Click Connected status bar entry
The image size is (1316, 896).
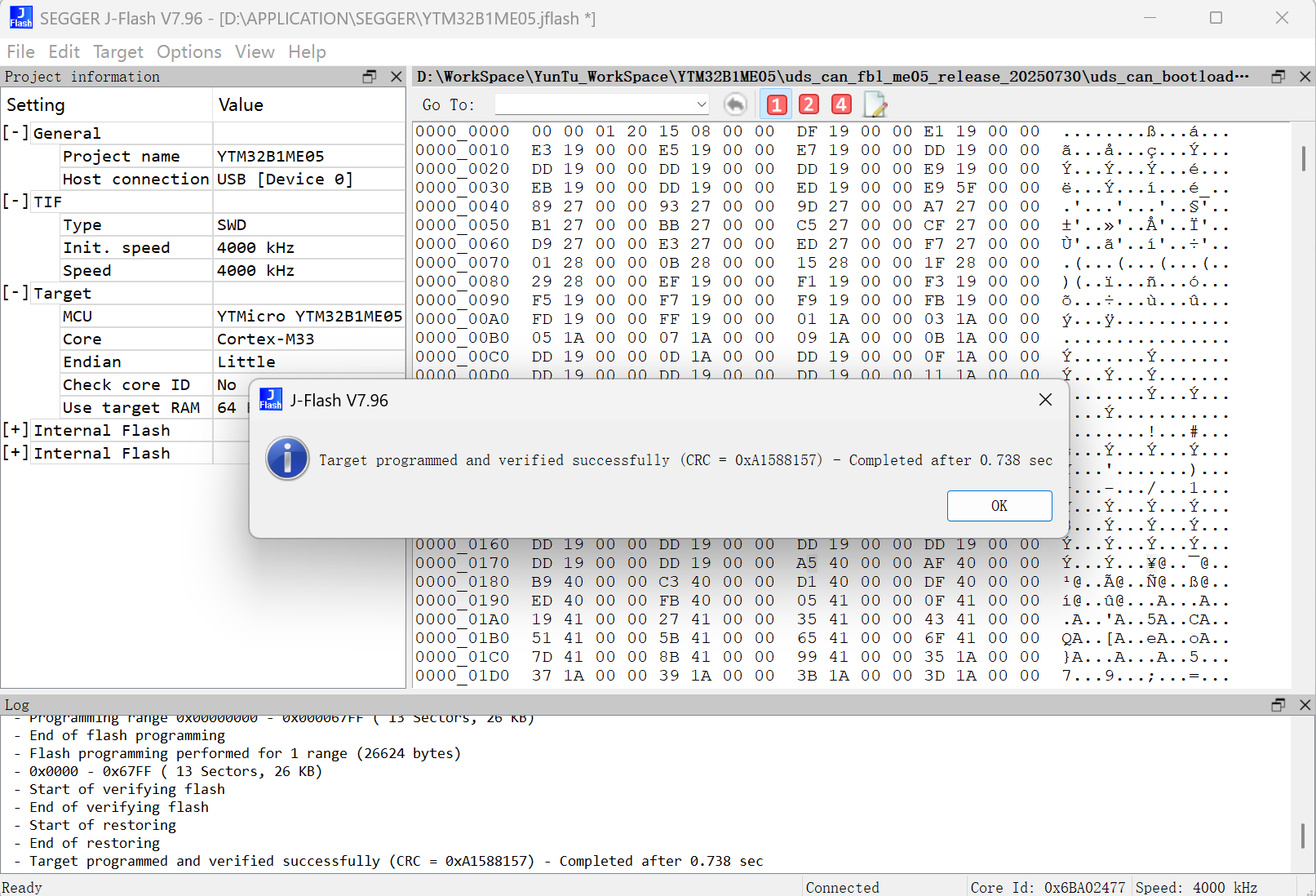click(842, 887)
